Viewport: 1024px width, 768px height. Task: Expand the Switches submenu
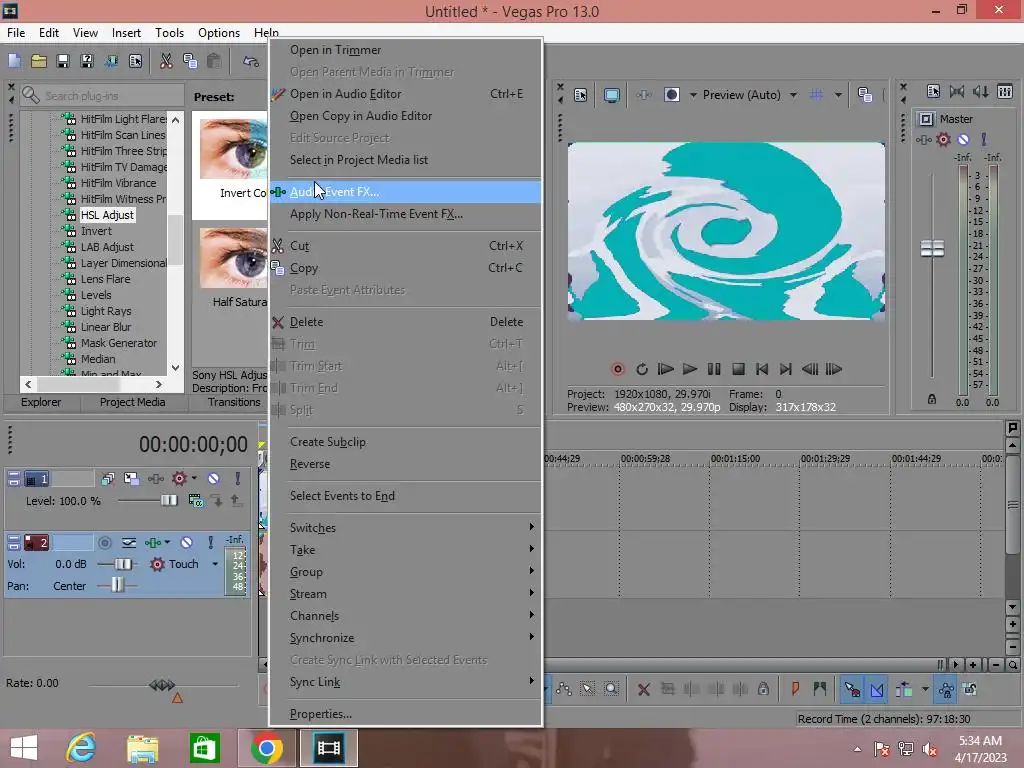tap(406, 528)
